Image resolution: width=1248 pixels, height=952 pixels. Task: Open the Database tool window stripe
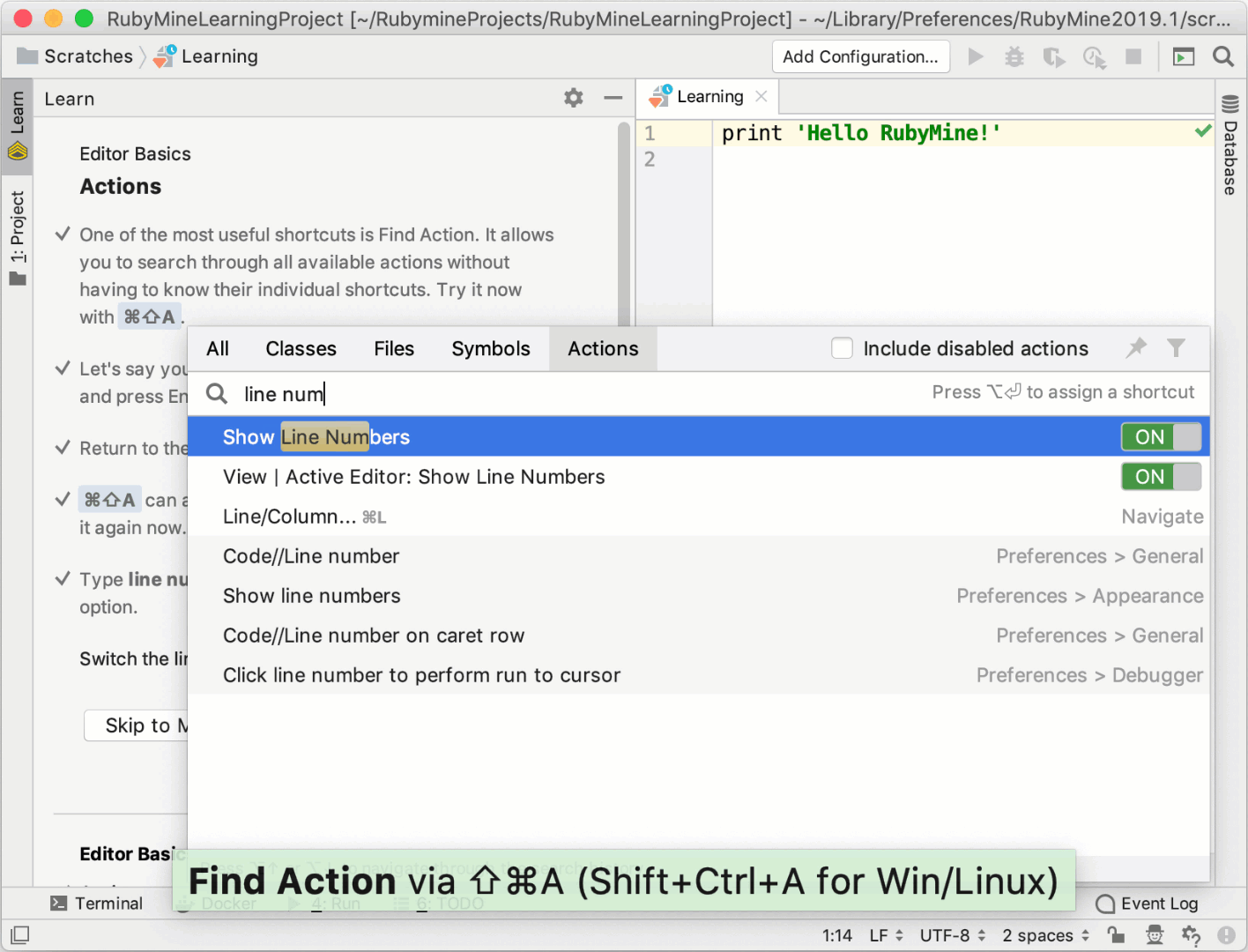pyautogui.click(x=1230, y=145)
